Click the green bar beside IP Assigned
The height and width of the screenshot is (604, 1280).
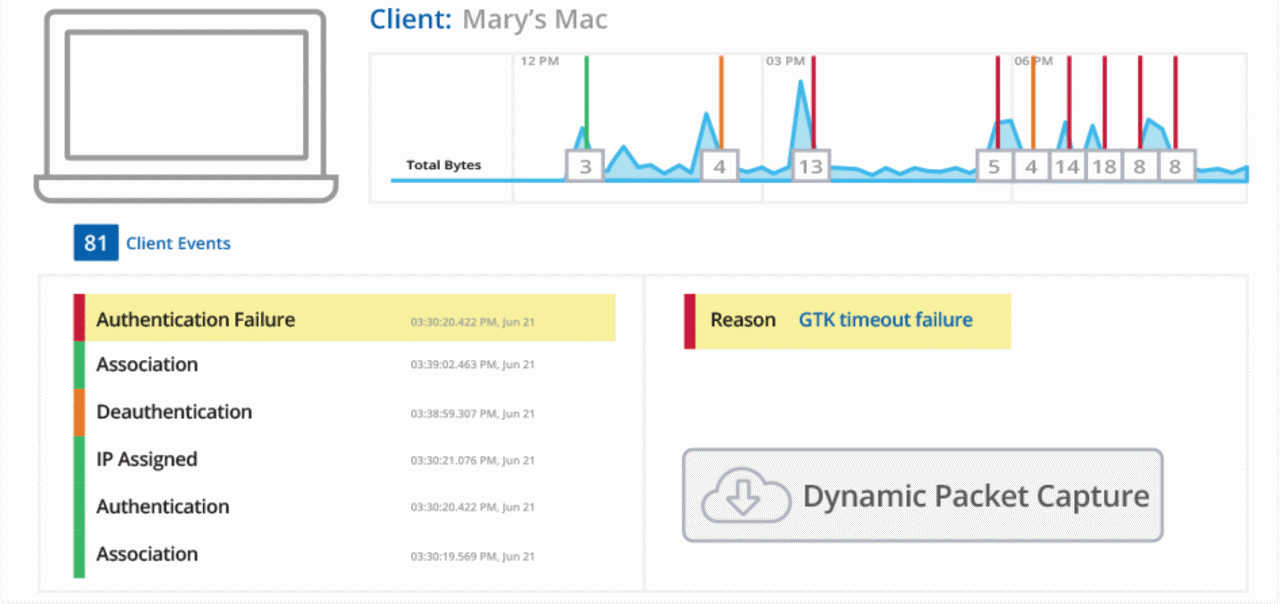(79, 459)
